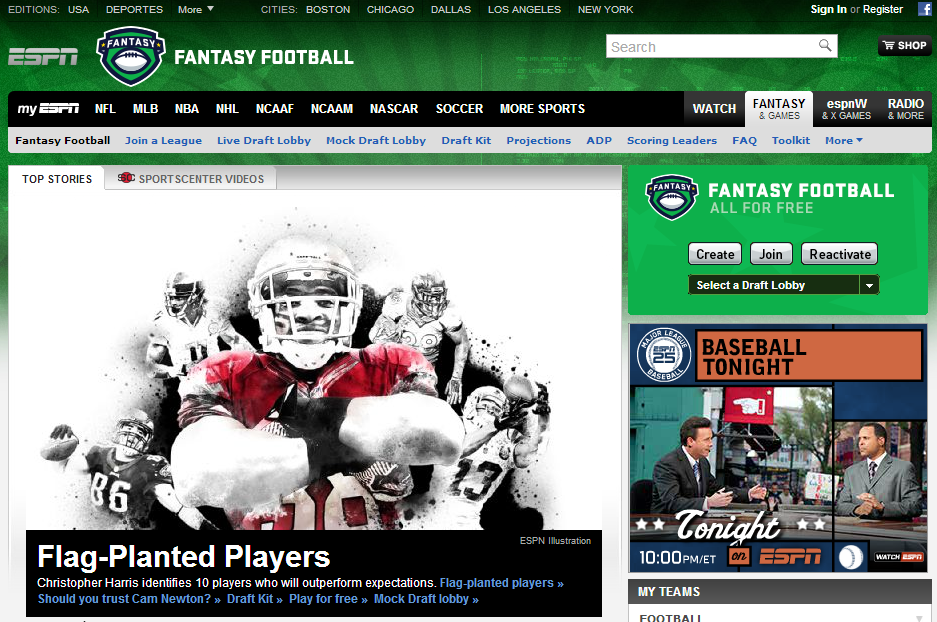
Task: Expand the More editions dropdown at the top
Action: (195, 10)
